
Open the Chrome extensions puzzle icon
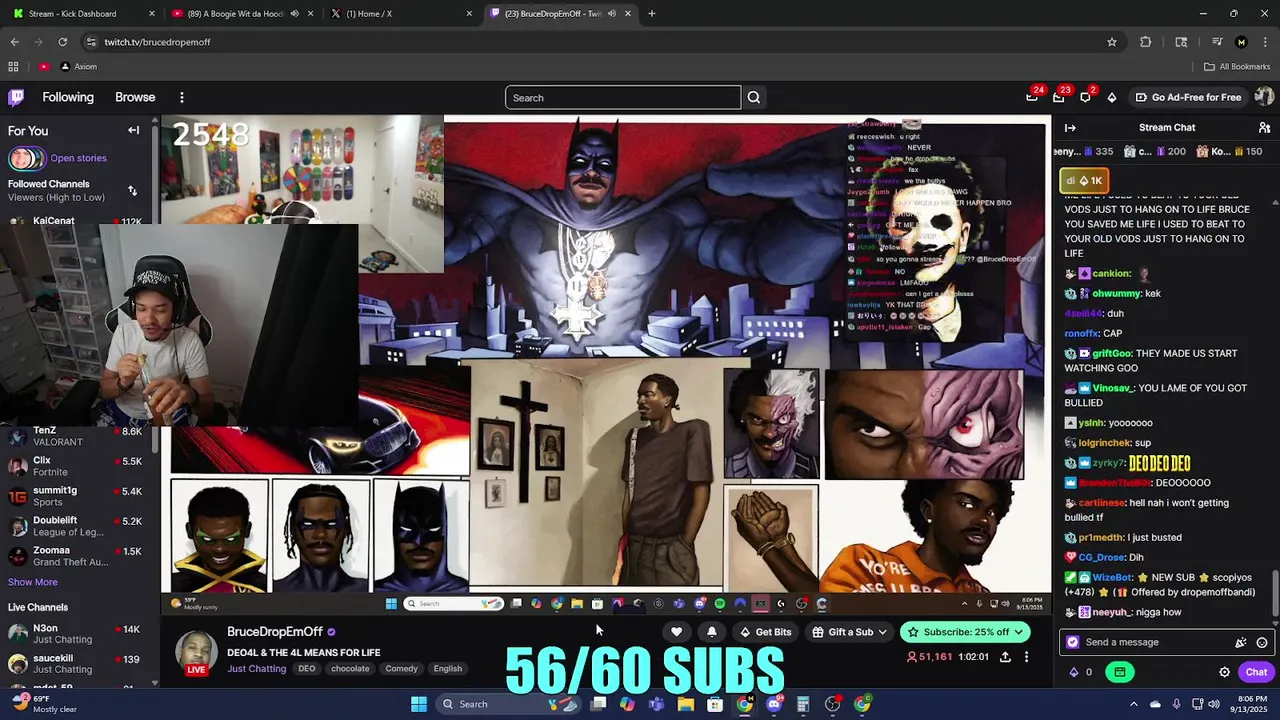point(1146,42)
